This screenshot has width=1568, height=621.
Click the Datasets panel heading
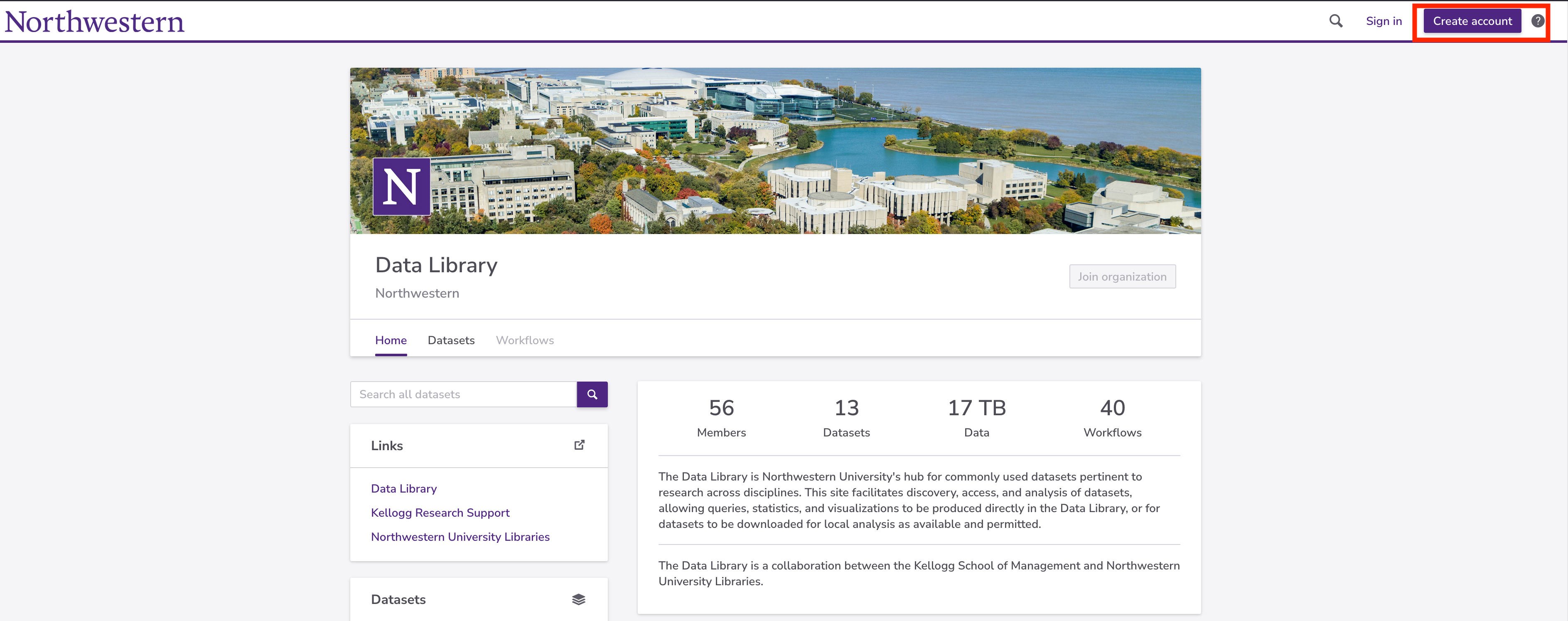coord(398,600)
